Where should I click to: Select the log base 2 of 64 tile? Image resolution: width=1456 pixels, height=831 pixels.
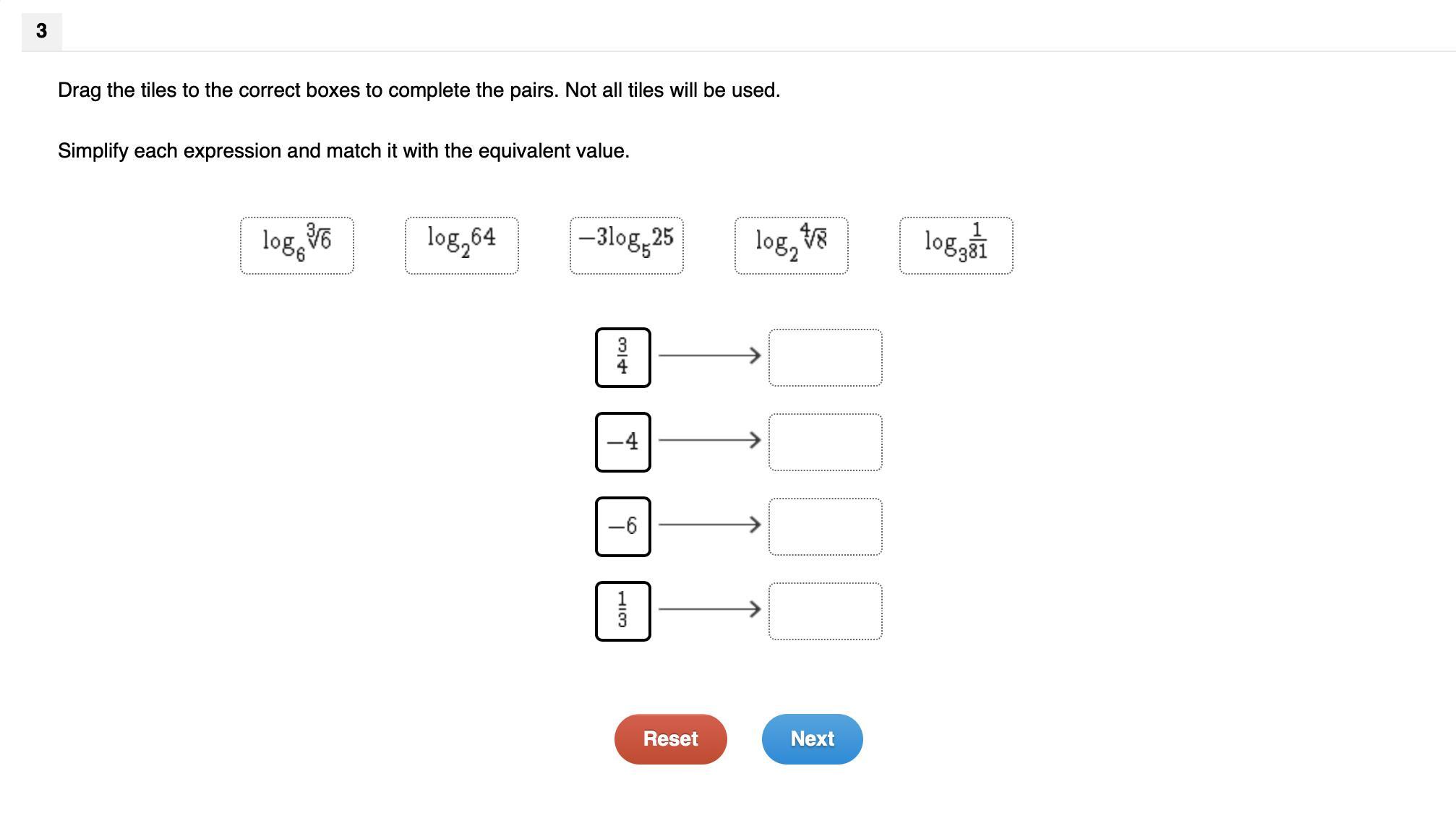tap(461, 246)
